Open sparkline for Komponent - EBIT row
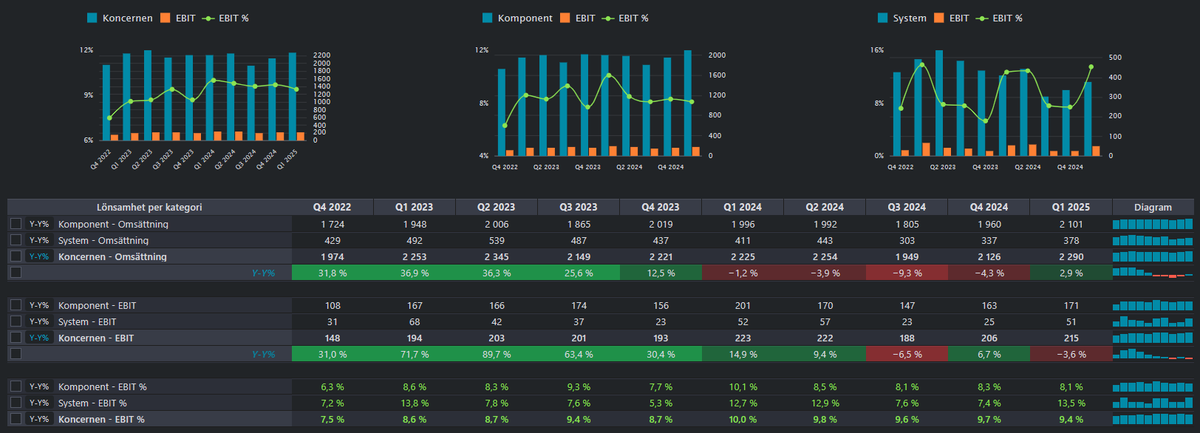This screenshot has height=433, width=1200. pos(1152,306)
